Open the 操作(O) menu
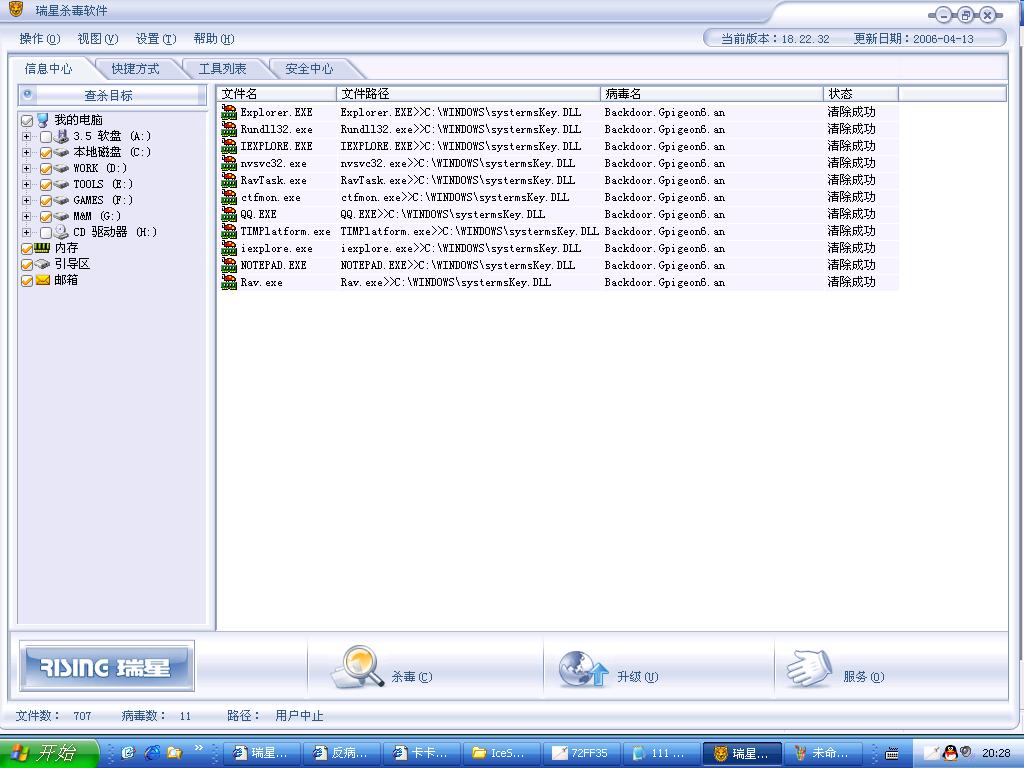 click(x=40, y=39)
